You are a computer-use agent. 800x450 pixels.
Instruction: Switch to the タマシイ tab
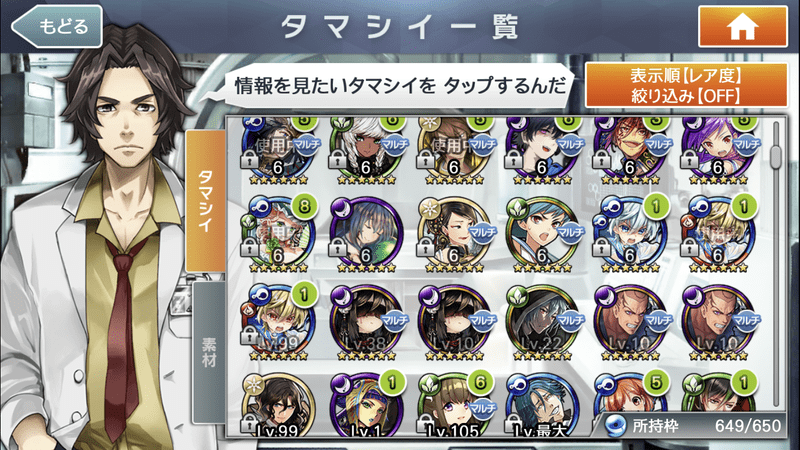[205, 201]
